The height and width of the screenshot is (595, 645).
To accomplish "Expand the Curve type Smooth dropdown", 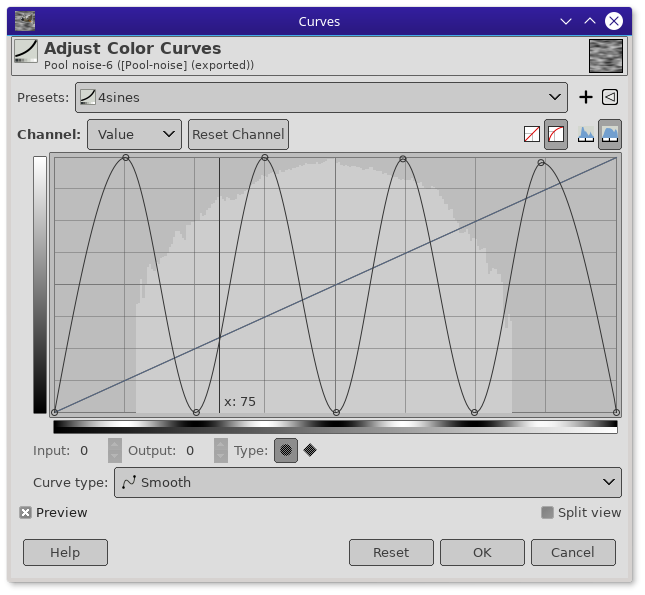I will tap(367, 482).
